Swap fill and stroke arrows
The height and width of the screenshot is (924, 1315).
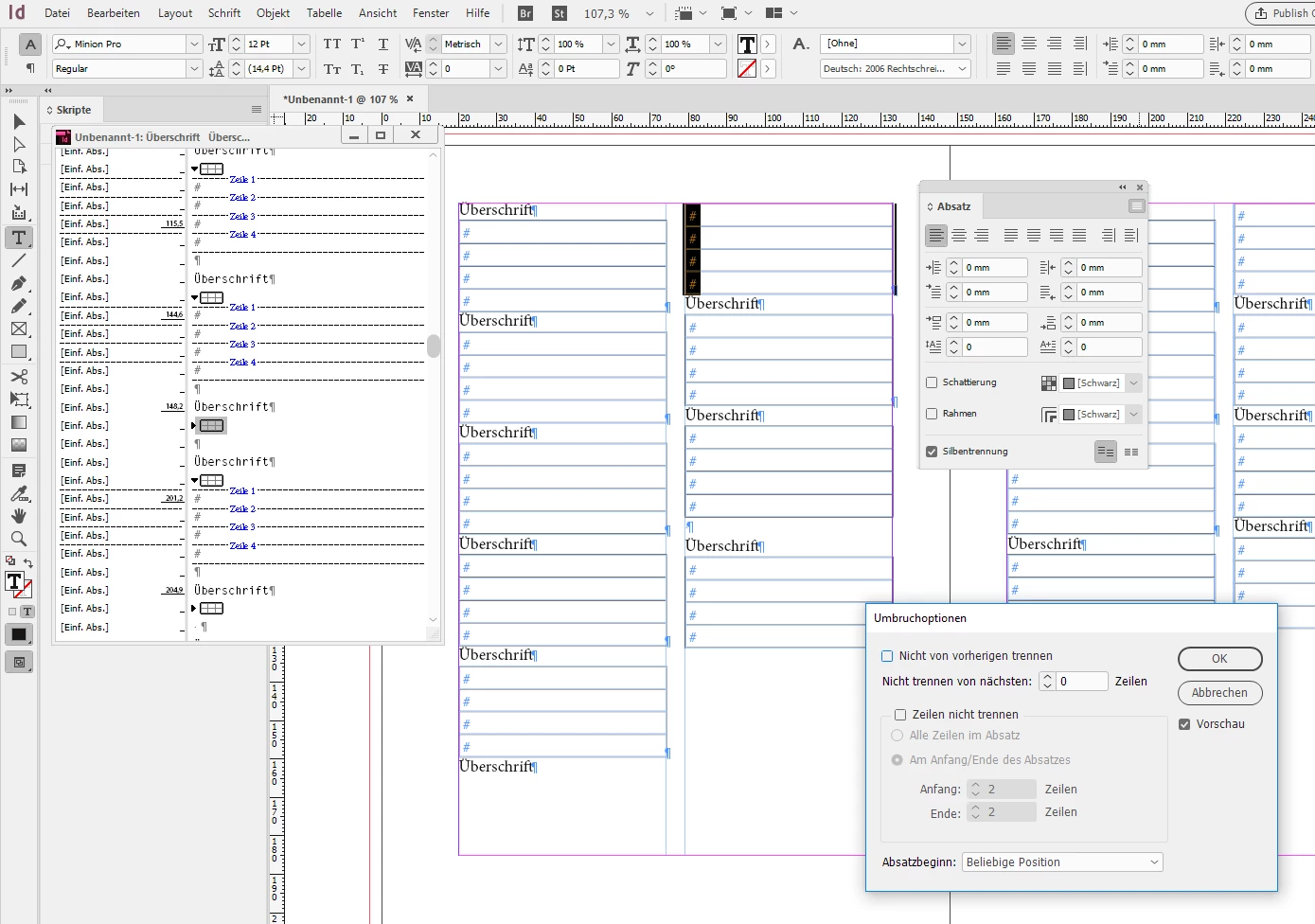[28, 562]
